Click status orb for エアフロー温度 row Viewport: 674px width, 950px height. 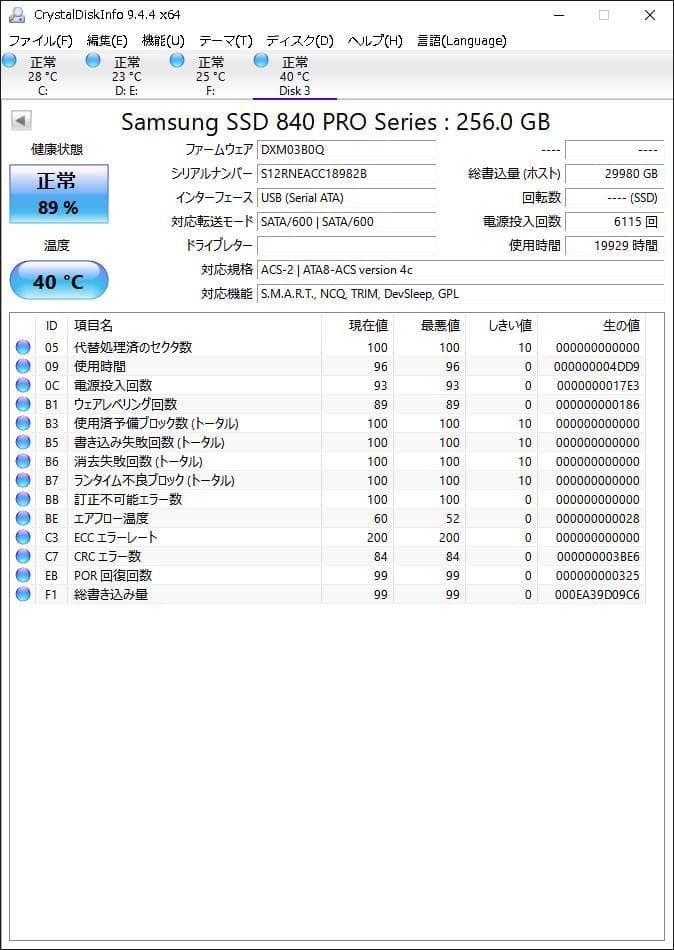[x=23, y=519]
